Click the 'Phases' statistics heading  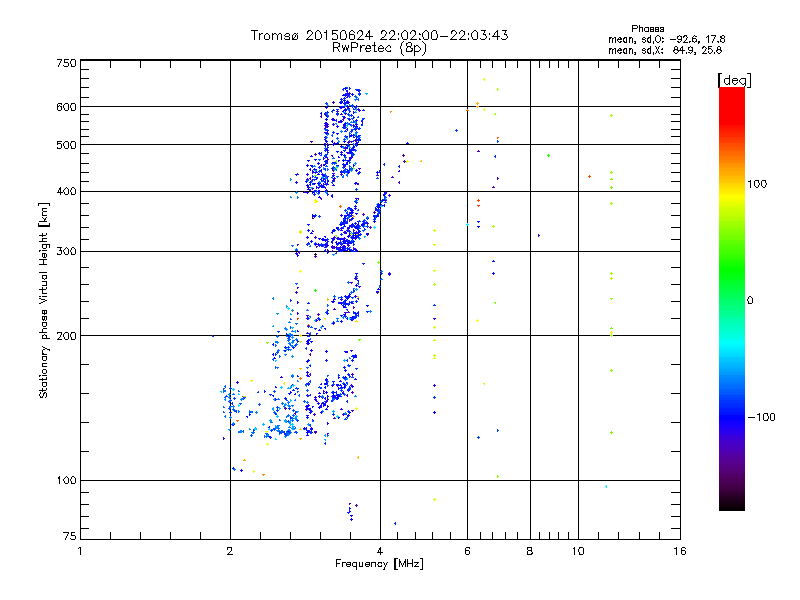click(647, 29)
